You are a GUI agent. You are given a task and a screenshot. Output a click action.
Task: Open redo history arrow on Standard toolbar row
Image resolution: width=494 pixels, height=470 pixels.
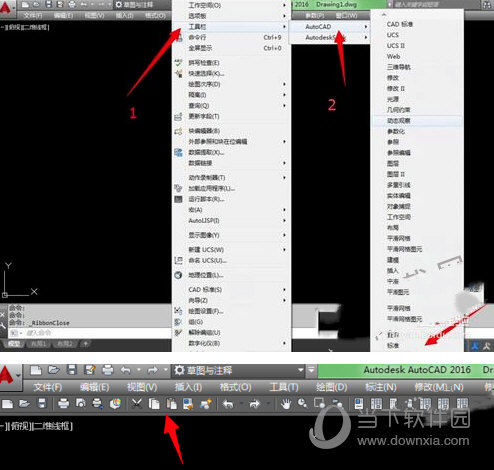pos(268,404)
